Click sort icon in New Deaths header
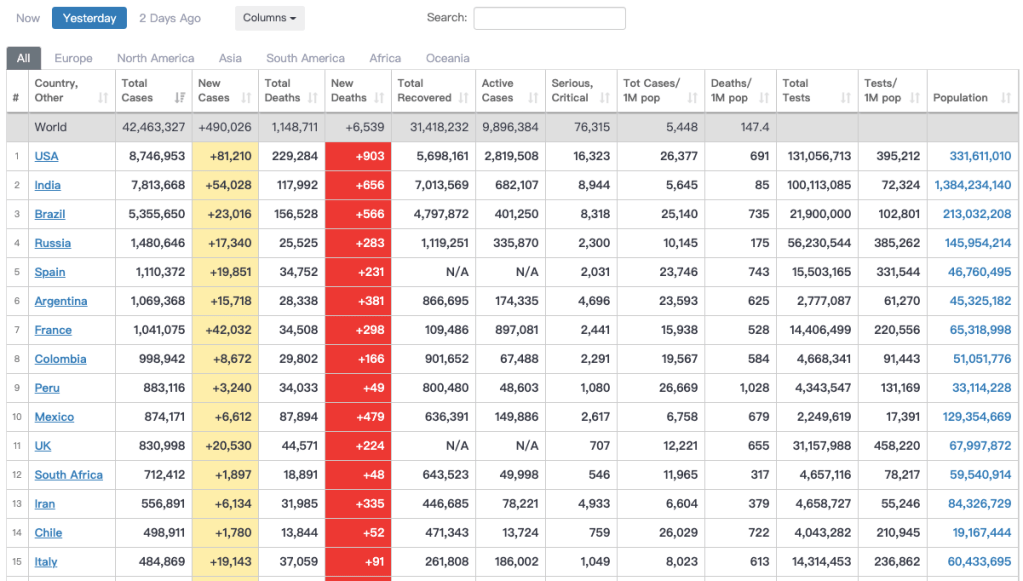Screen dimensions: 1023x581 click(x=381, y=98)
